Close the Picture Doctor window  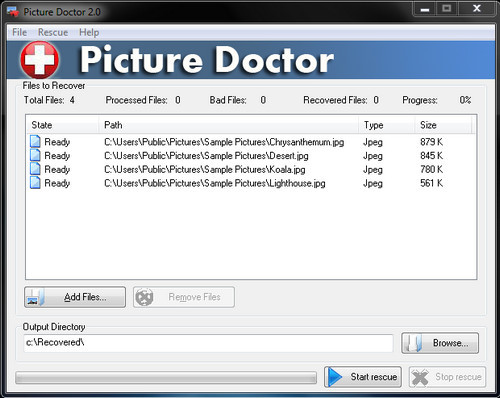pyautogui.click(x=477, y=9)
